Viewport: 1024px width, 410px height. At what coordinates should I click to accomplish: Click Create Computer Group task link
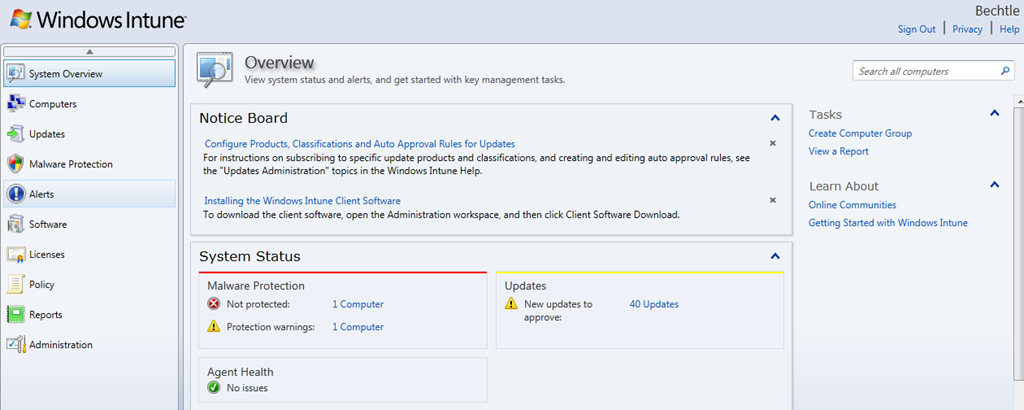[860, 133]
